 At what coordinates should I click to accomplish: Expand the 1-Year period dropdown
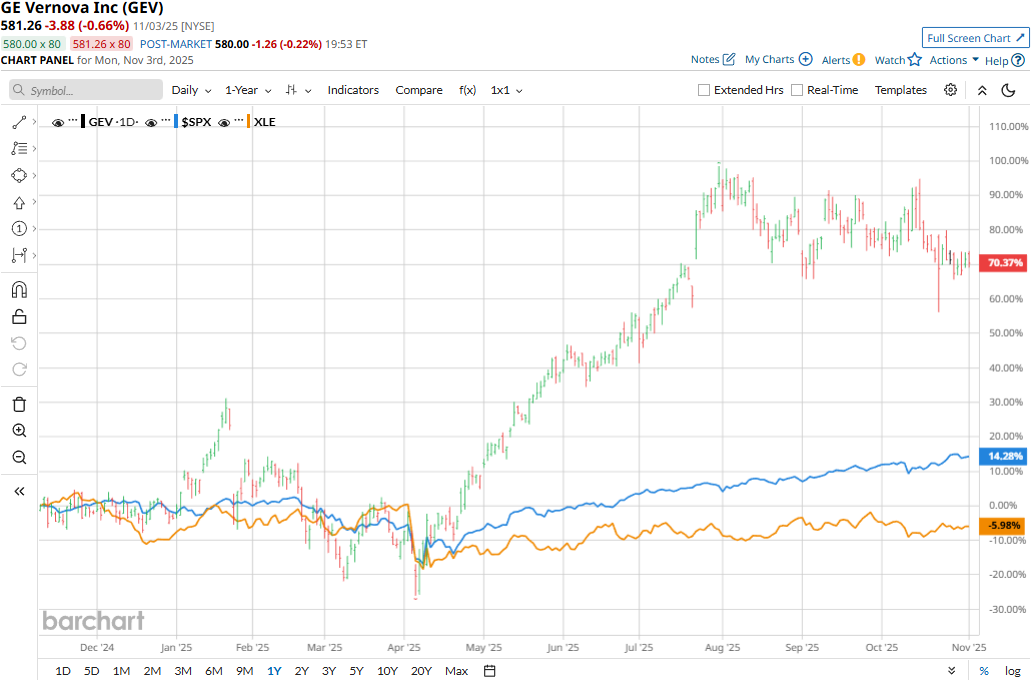249,90
